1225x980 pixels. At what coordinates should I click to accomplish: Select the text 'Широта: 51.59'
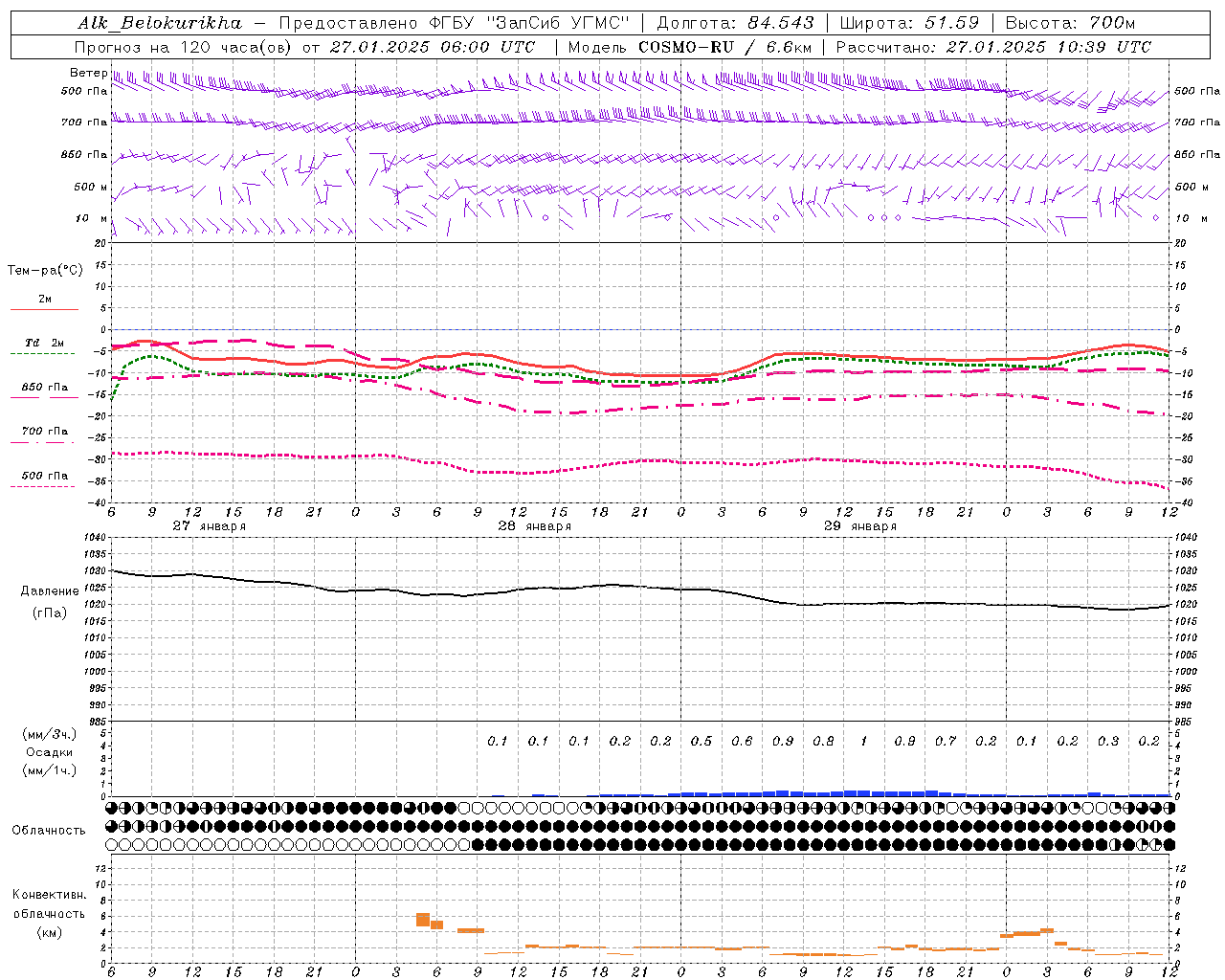coord(909,23)
